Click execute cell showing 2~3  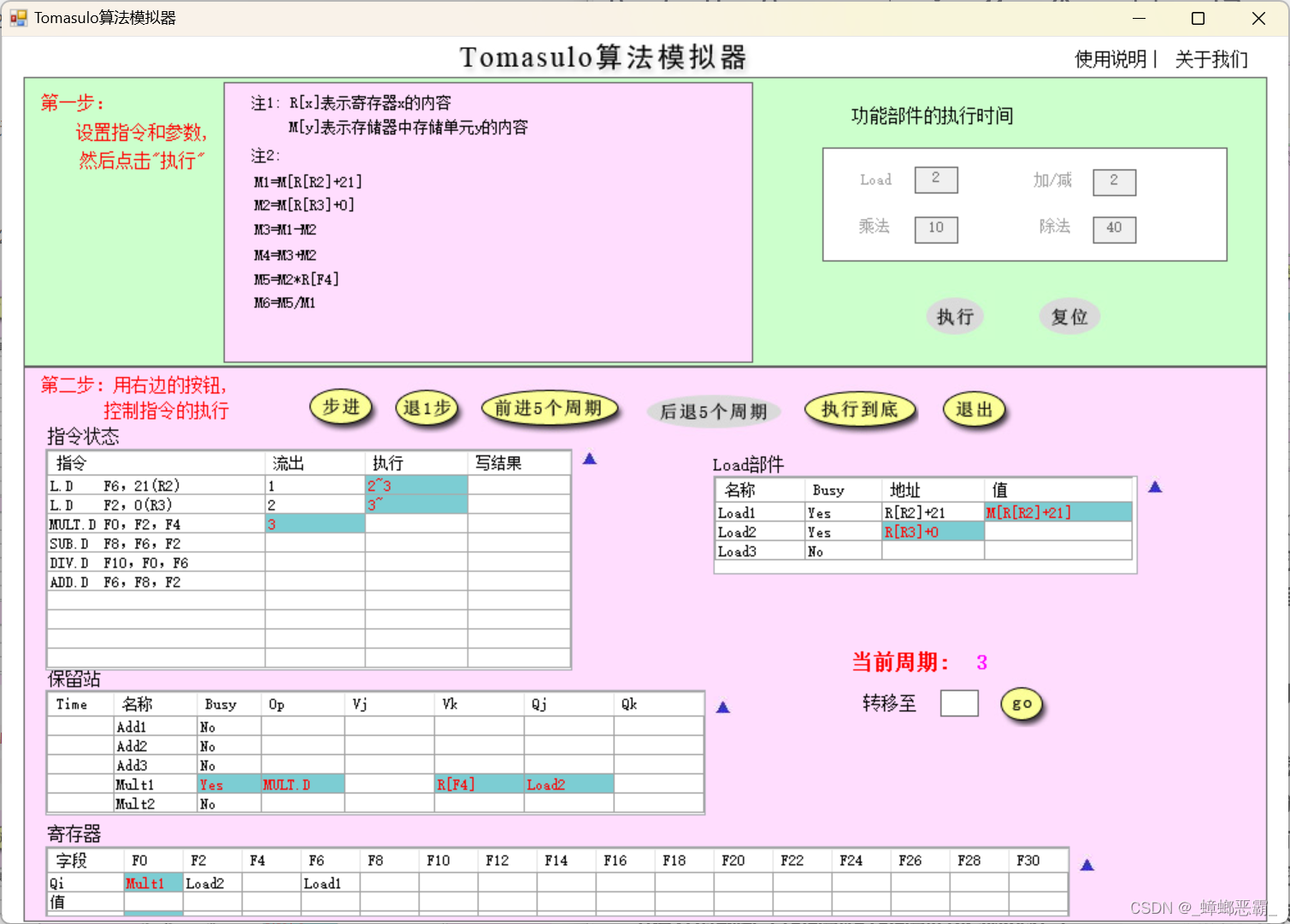click(x=416, y=486)
